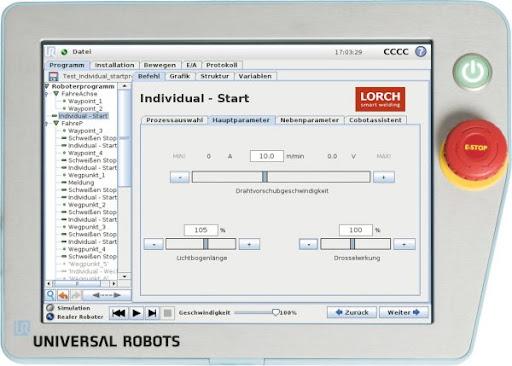Screen dimensions: 512x366
Task: Decrease Drahtvorschubgeschwindigkeit with minus button
Action: coord(180,177)
